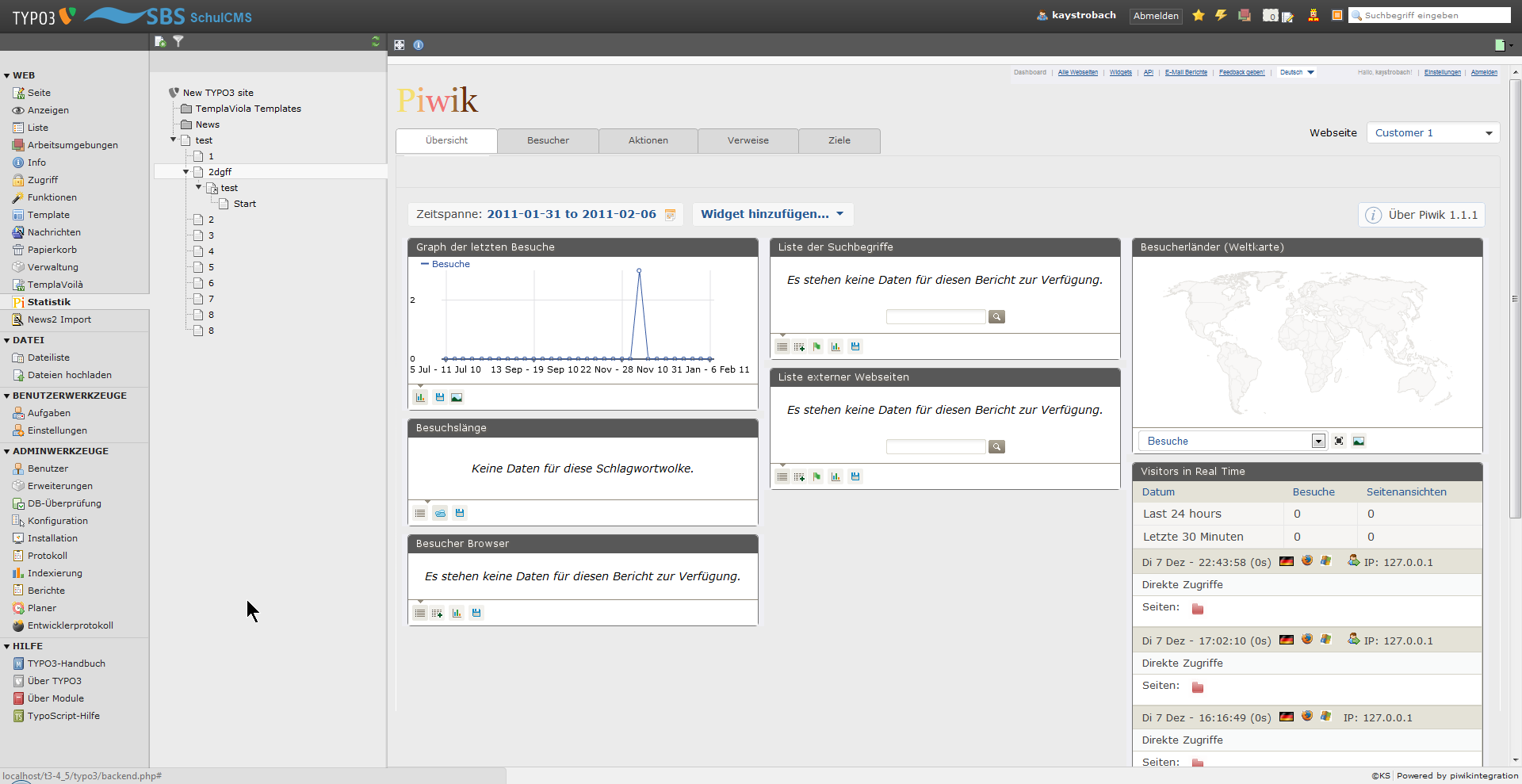Click the create new page icon above the page tree
Screen dimensions: 1522x784
(160, 41)
